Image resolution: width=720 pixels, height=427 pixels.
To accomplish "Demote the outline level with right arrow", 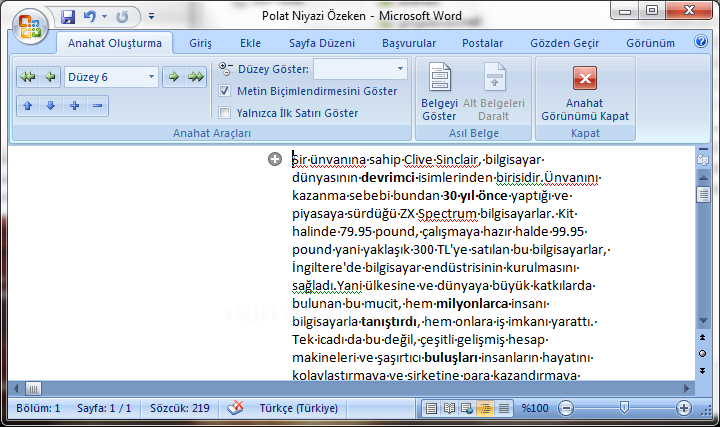I will 174,77.
